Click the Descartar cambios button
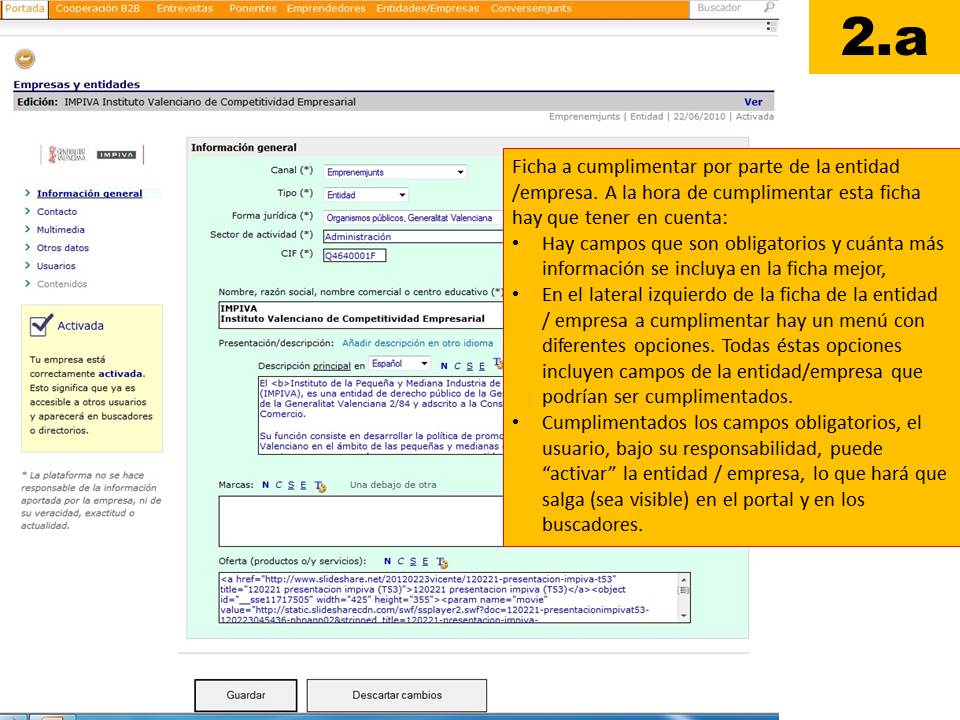 pyautogui.click(x=397, y=695)
